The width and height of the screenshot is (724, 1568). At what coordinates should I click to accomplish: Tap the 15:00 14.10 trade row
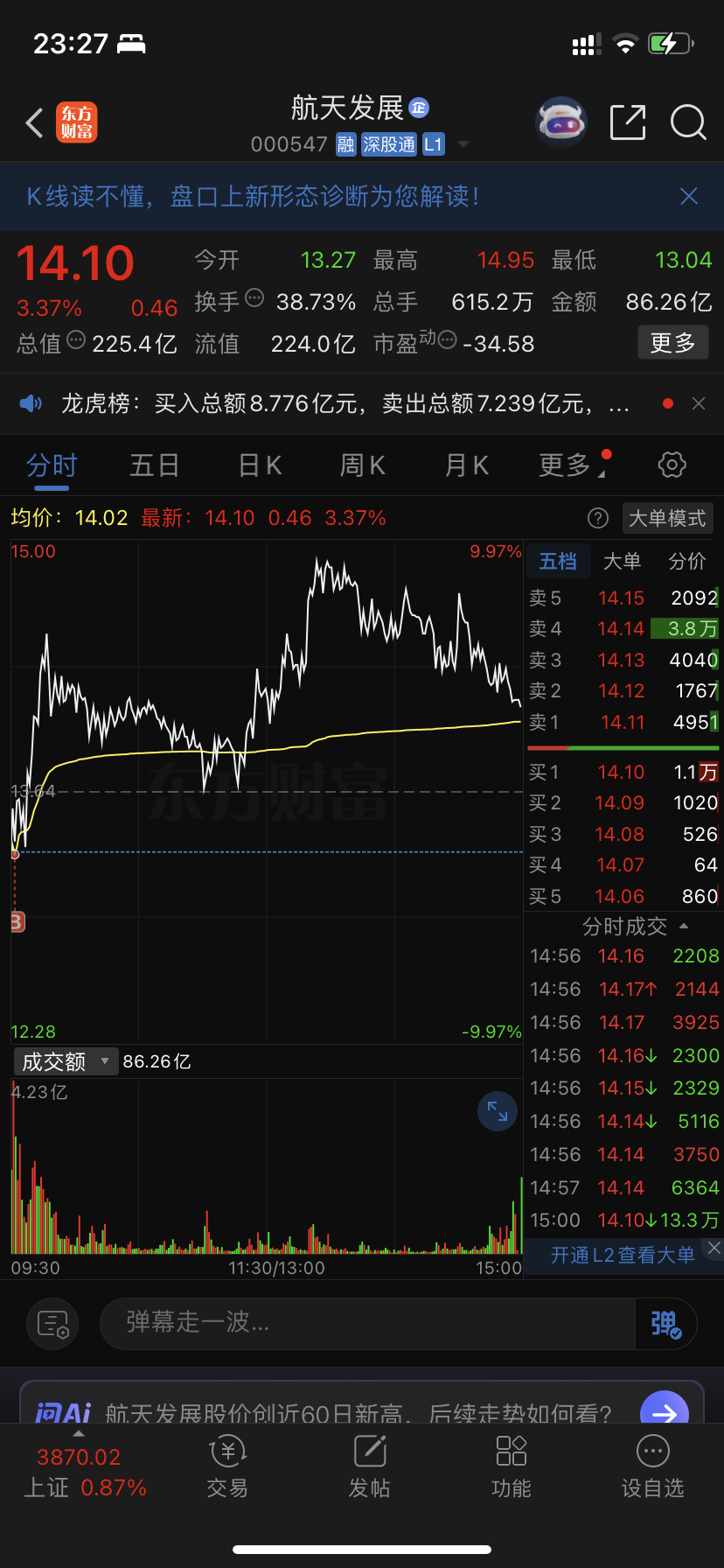click(623, 1220)
